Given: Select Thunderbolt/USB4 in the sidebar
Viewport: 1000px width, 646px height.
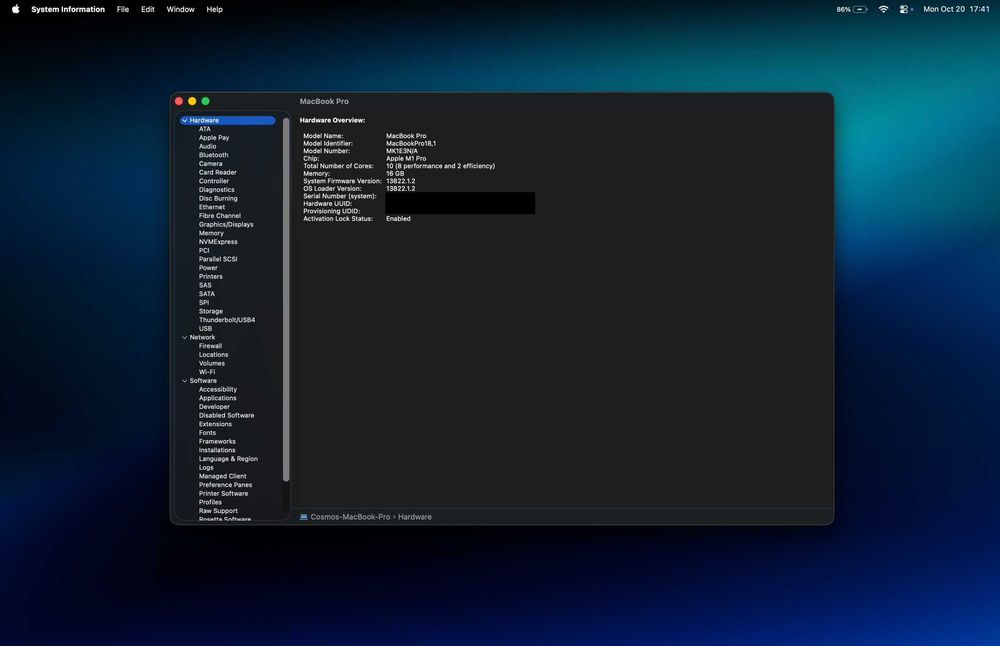Looking at the screenshot, I should (226, 320).
